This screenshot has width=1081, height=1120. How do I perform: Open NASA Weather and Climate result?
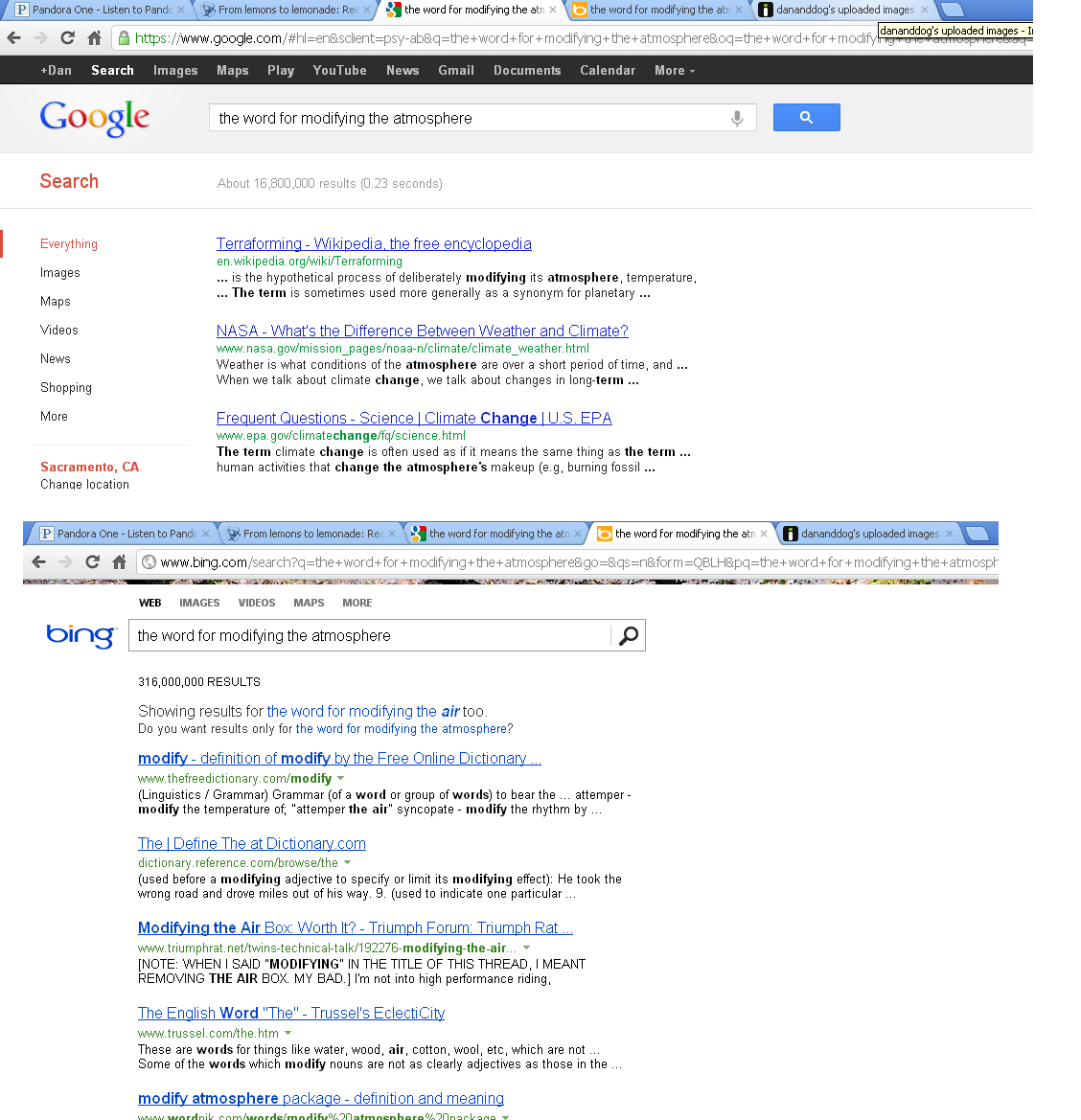pyautogui.click(x=423, y=331)
